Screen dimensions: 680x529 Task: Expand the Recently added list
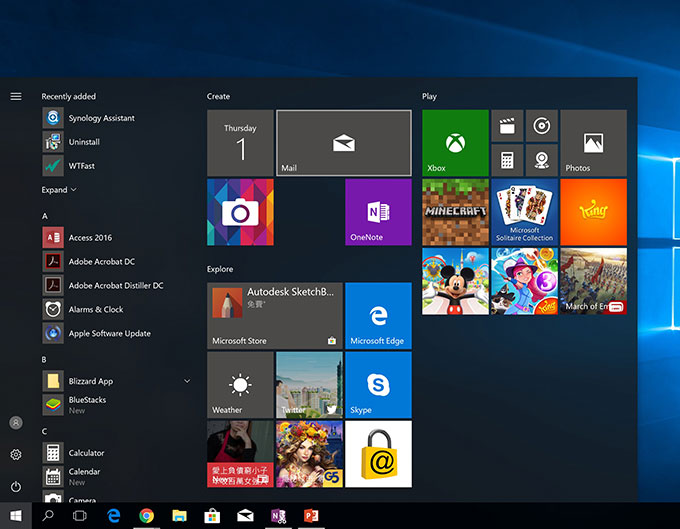coord(59,190)
